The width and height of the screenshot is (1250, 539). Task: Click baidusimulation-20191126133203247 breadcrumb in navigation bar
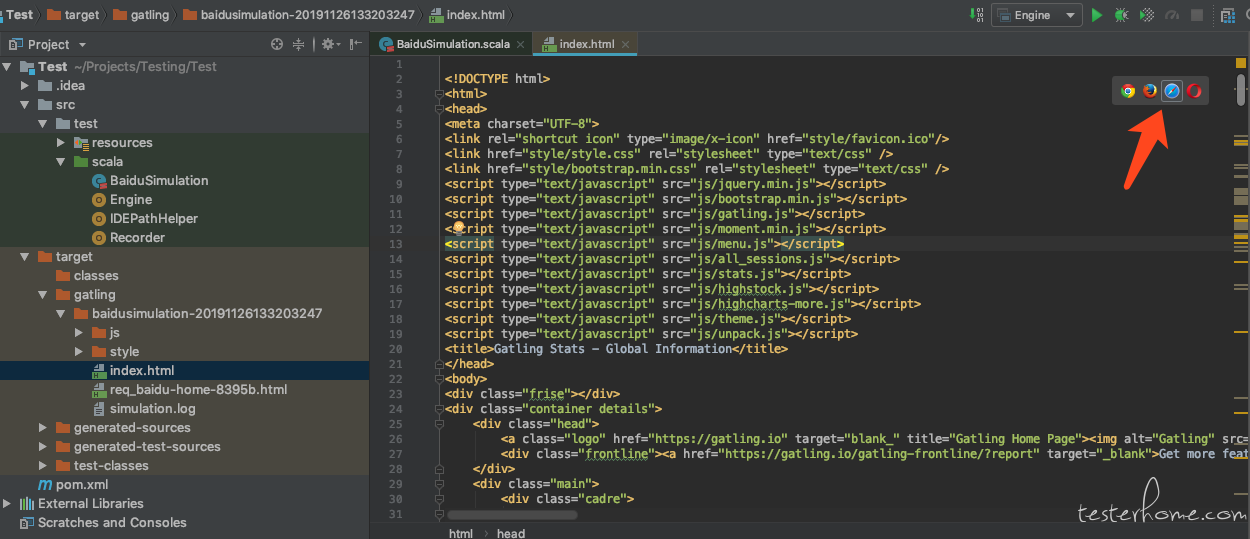tap(299, 16)
